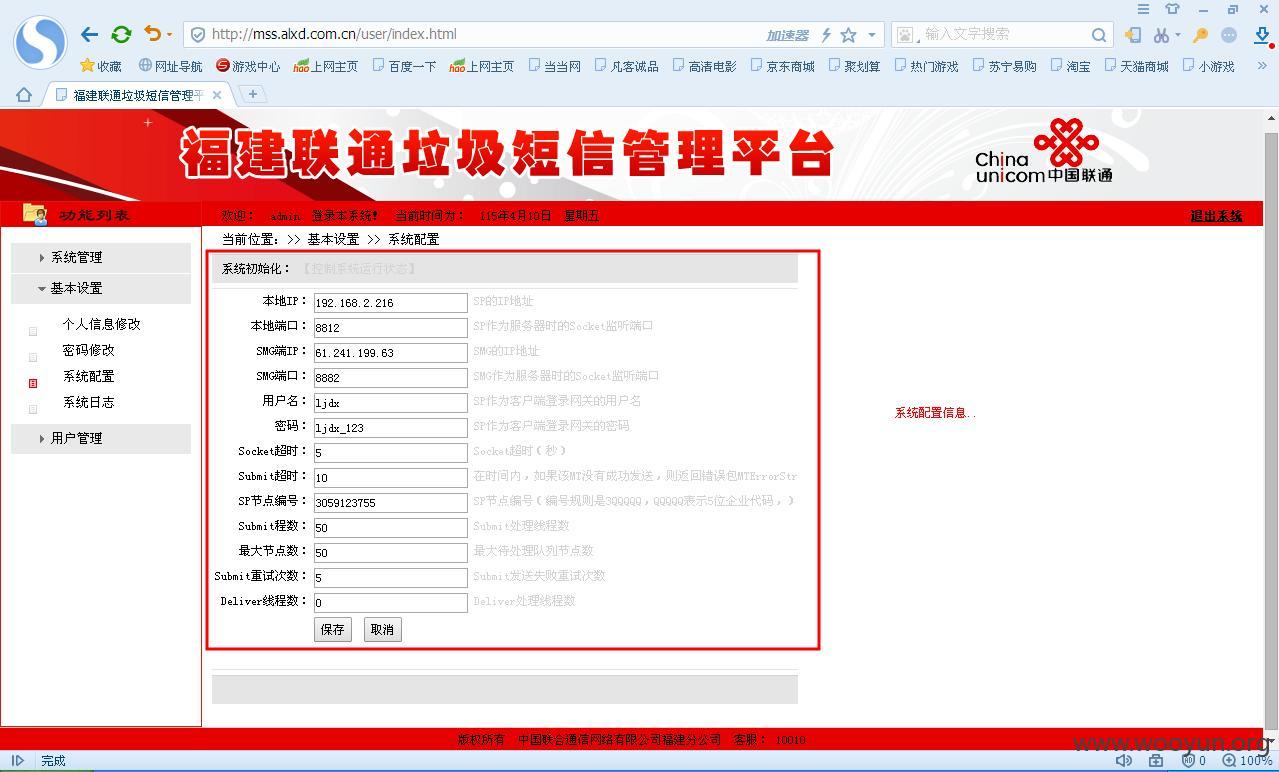Open the 游戏中心 bookmark
The width and height of the screenshot is (1279, 772).
tap(248, 66)
